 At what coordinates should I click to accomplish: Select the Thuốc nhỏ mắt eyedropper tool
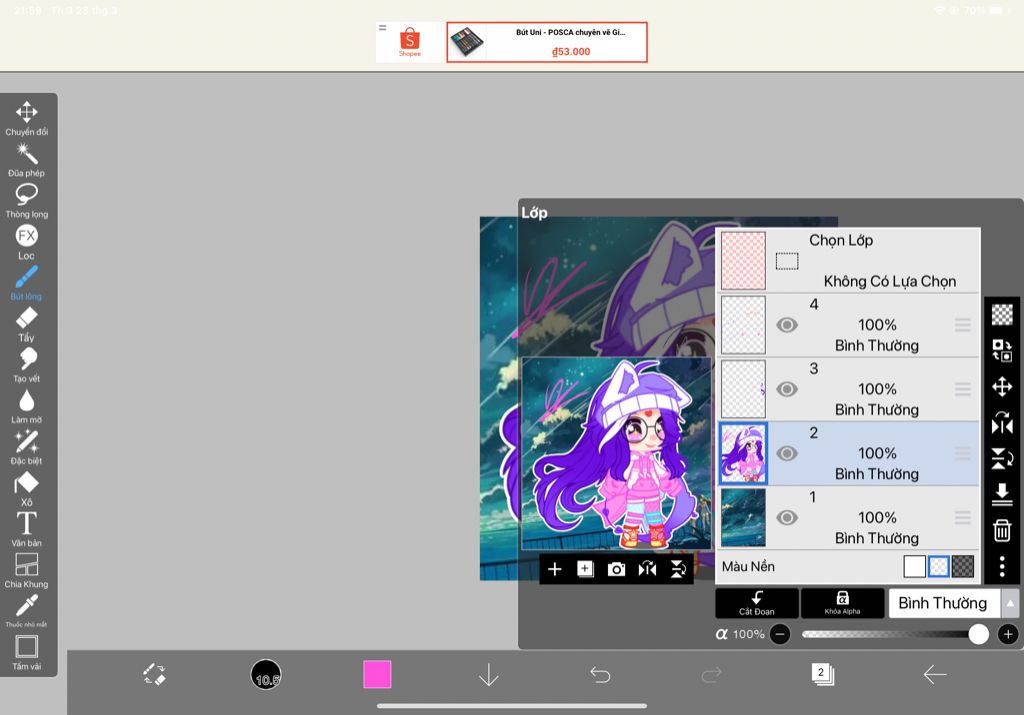pos(26,611)
